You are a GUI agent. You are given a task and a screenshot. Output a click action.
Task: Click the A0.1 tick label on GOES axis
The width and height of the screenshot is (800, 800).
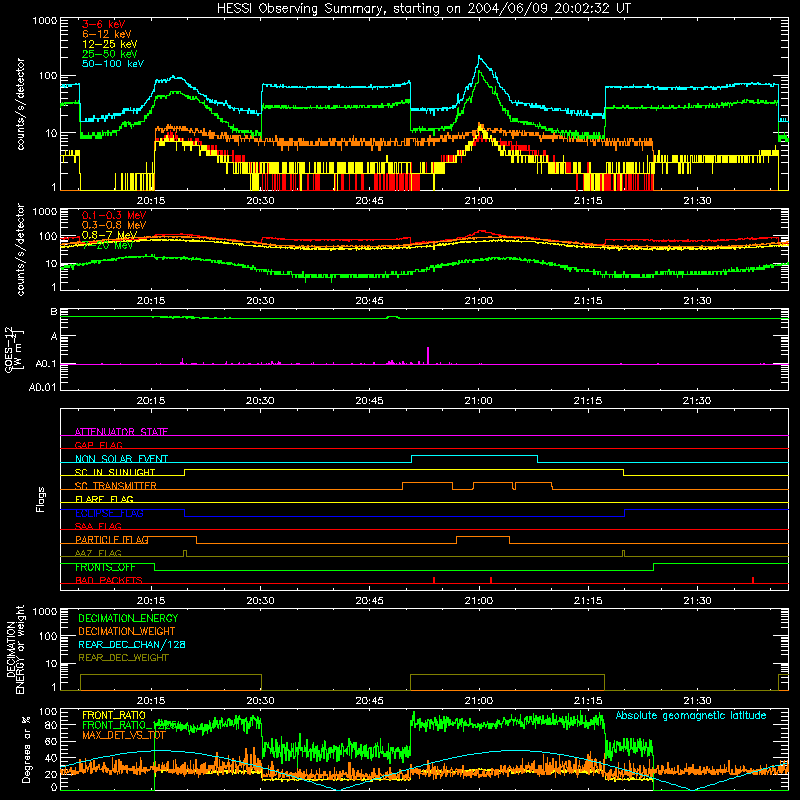pyautogui.click(x=45, y=364)
